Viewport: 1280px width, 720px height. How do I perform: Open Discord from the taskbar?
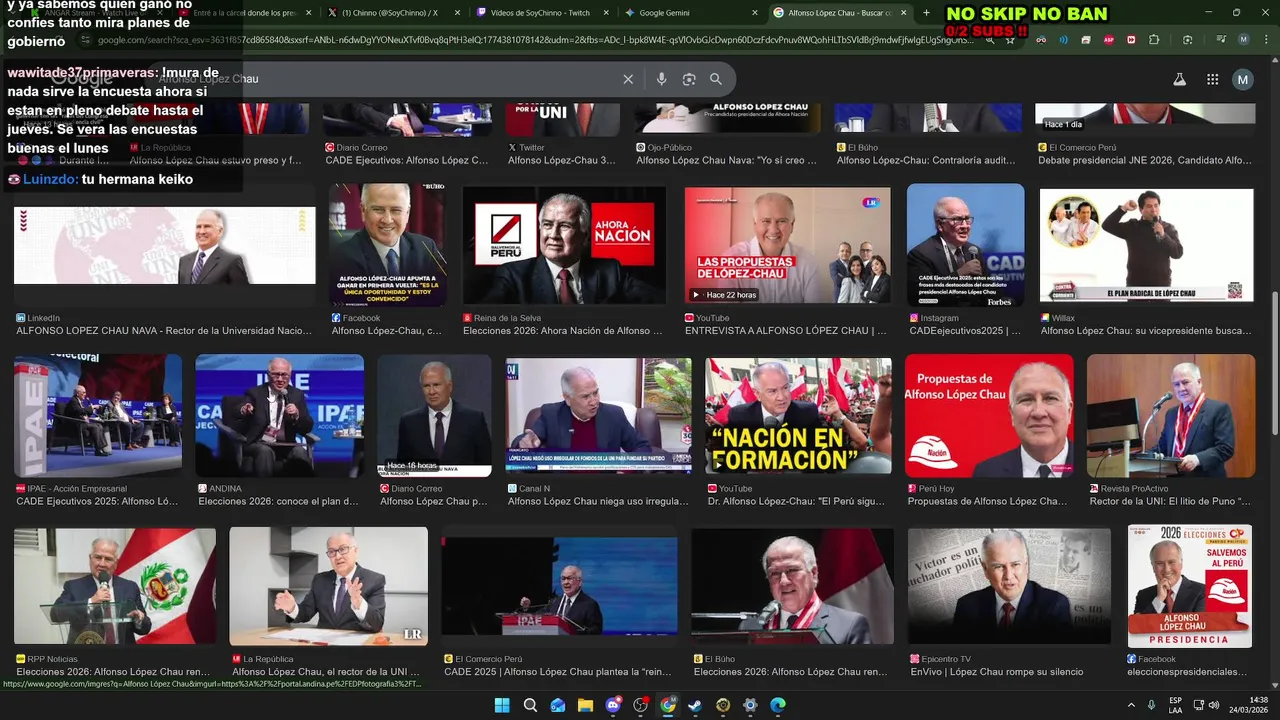(x=613, y=705)
